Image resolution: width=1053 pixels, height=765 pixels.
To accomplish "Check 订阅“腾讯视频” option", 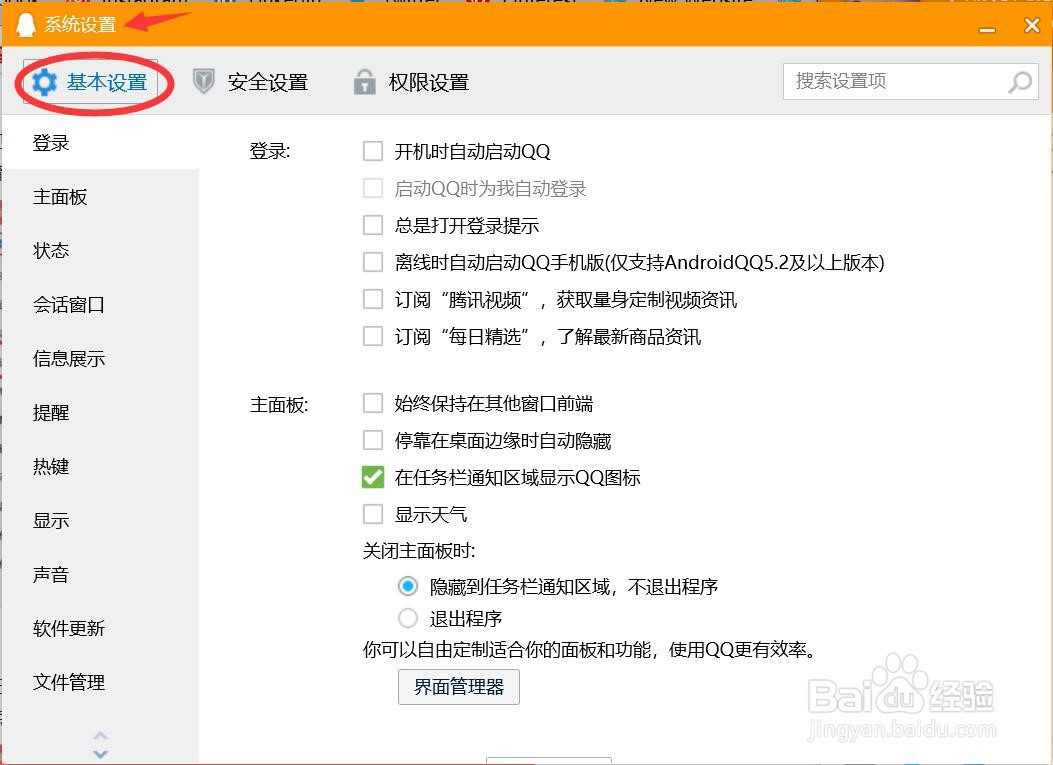I will point(373,299).
